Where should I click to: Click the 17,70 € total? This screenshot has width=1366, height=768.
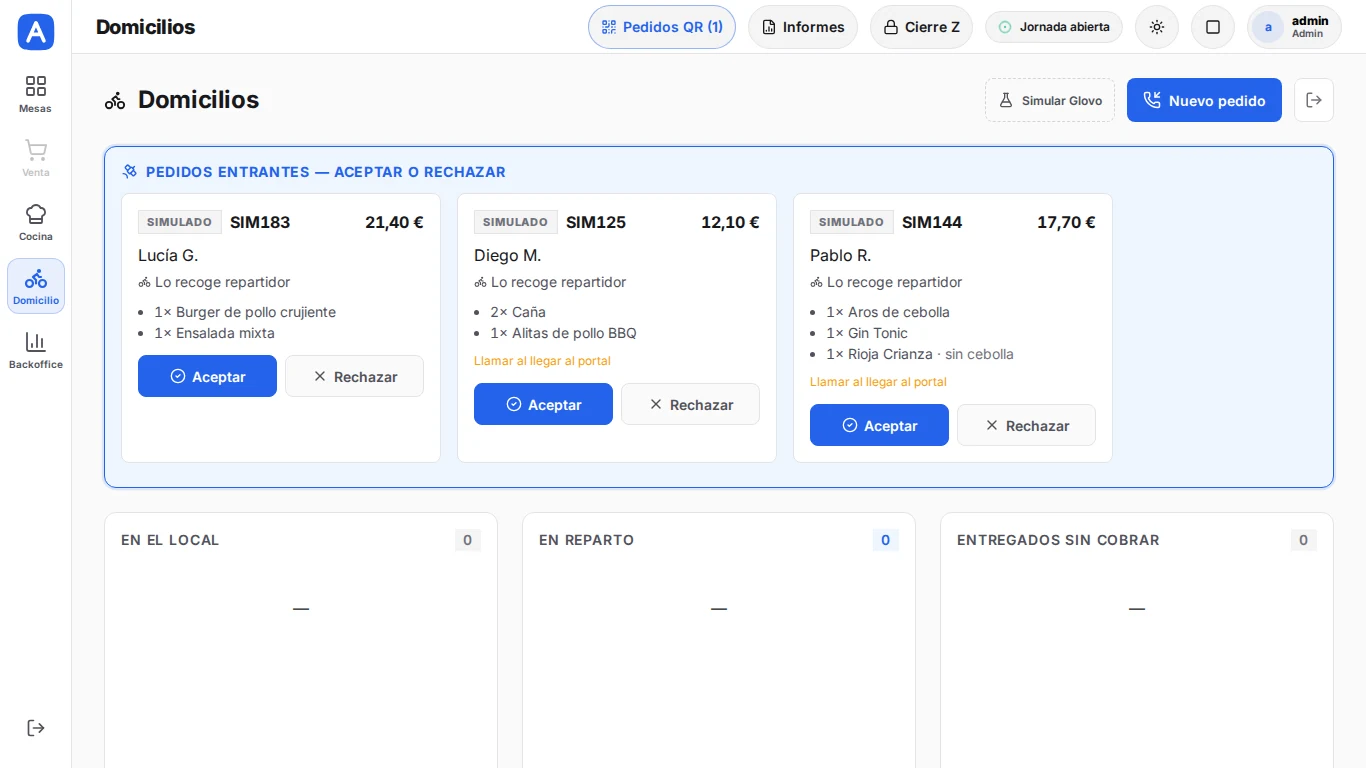point(1066,222)
